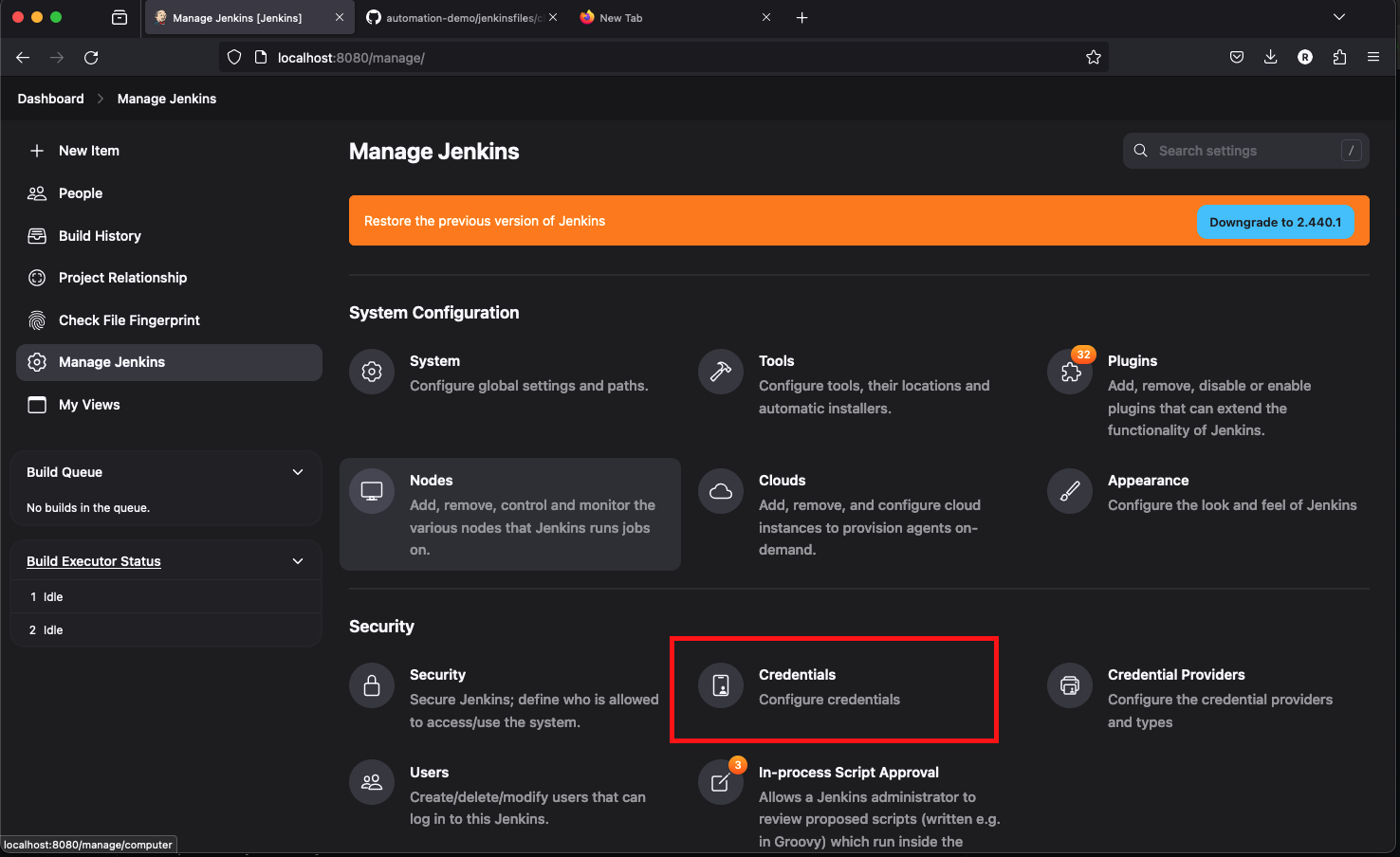Reload the page in browser
The height and width of the screenshot is (857, 1400).
pyautogui.click(x=91, y=58)
